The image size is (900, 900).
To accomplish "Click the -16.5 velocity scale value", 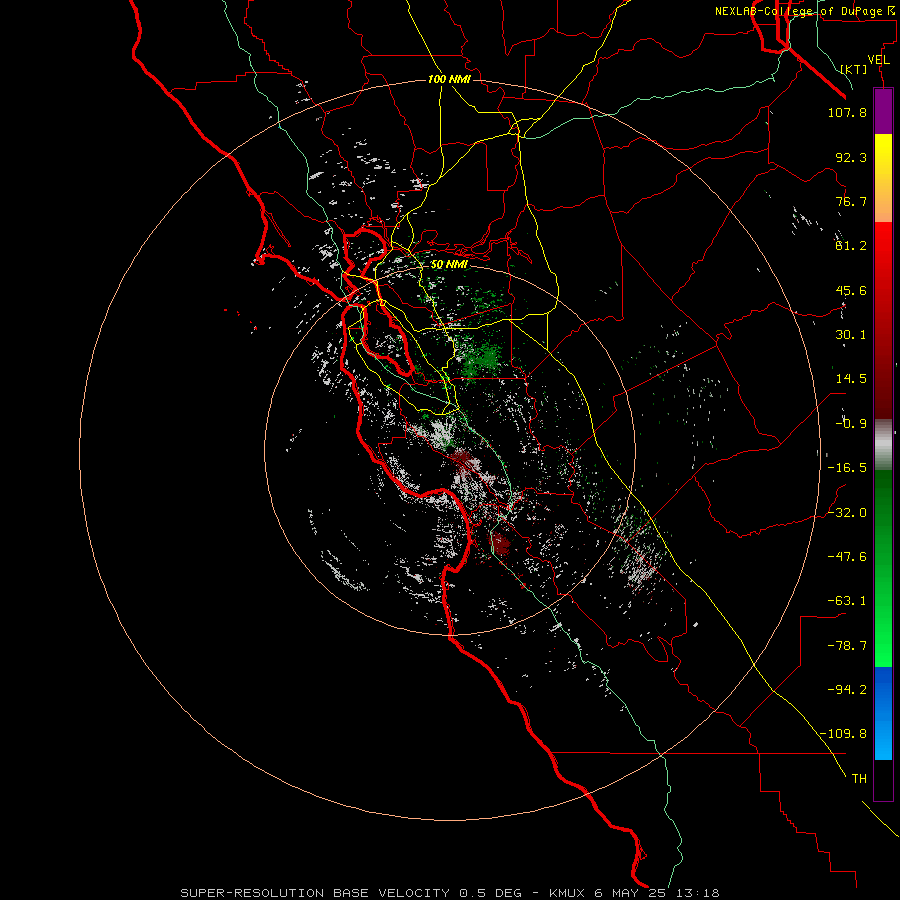I will (x=847, y=468).
